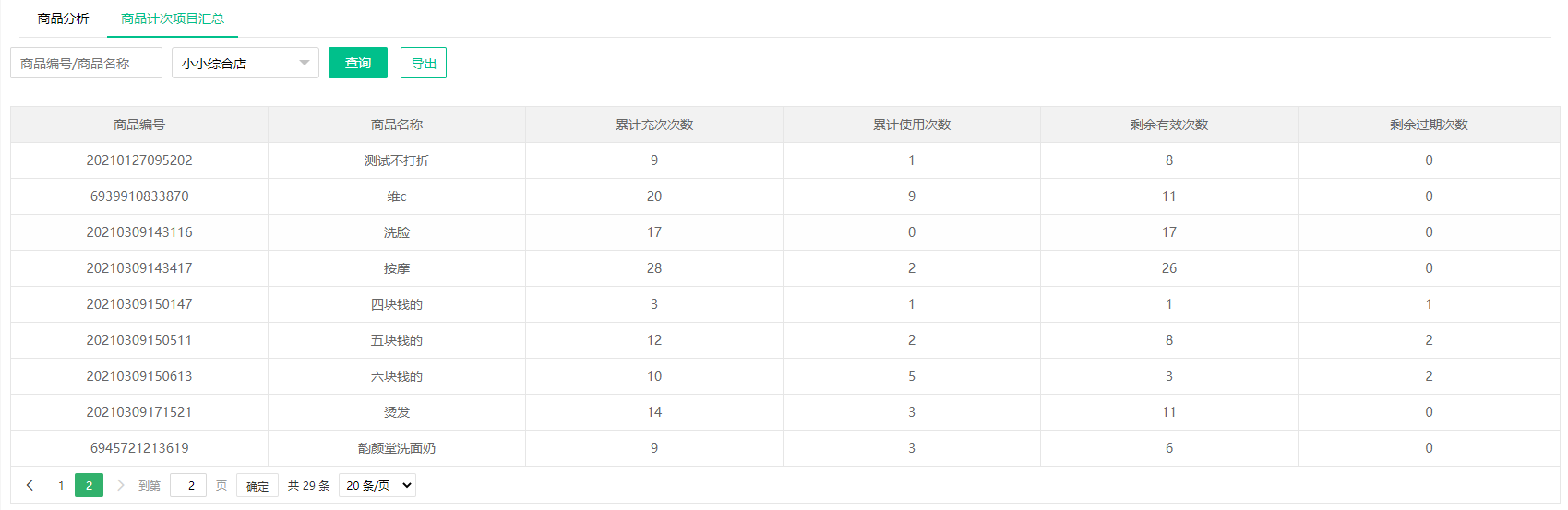
Task: Click the previous page arrow icon
Action: pyautogui.click(x=30, y=485)
